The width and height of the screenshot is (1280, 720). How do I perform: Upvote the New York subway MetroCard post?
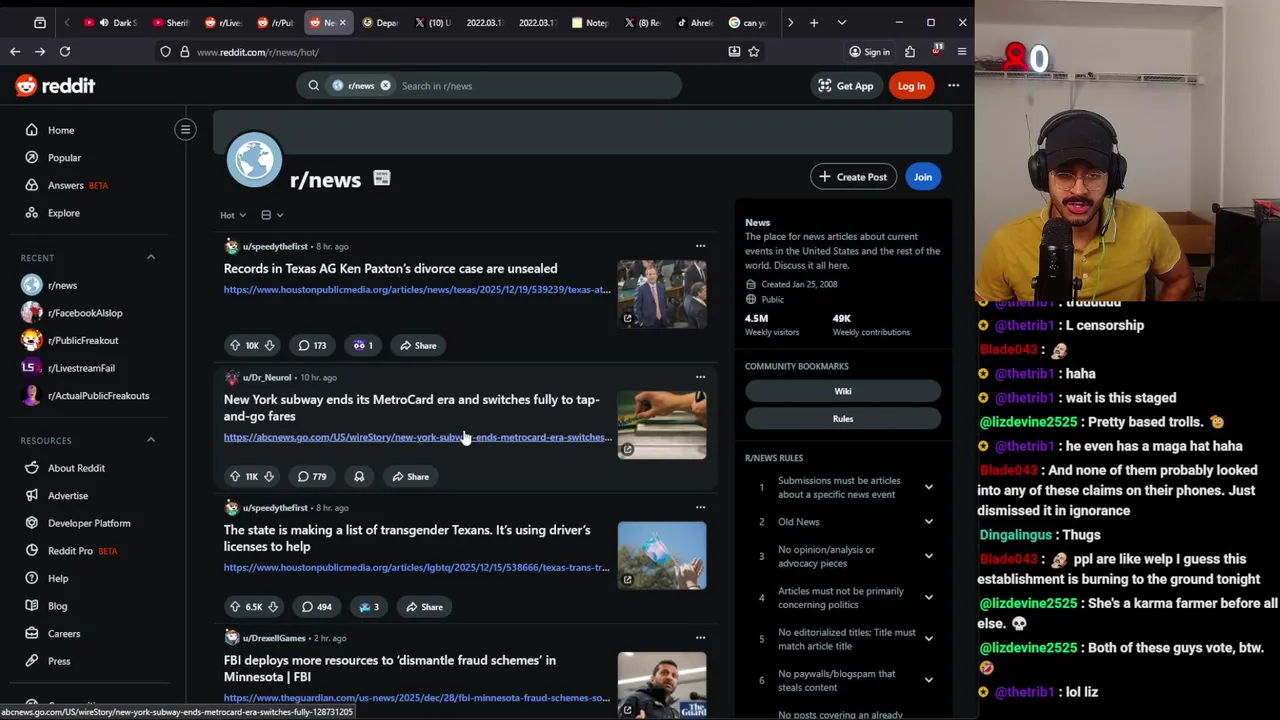point(234,477)
